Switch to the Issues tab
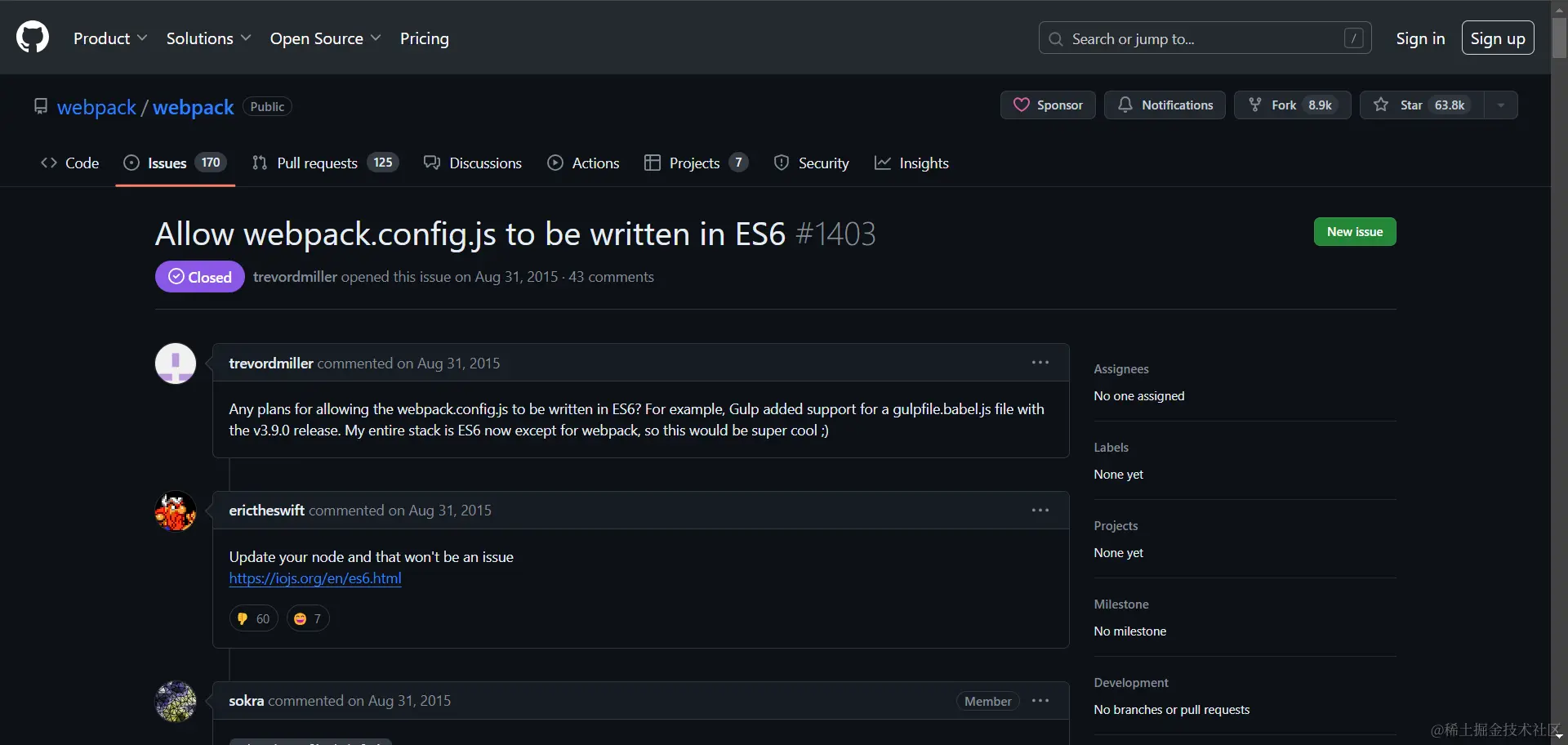 coord(176,163)
